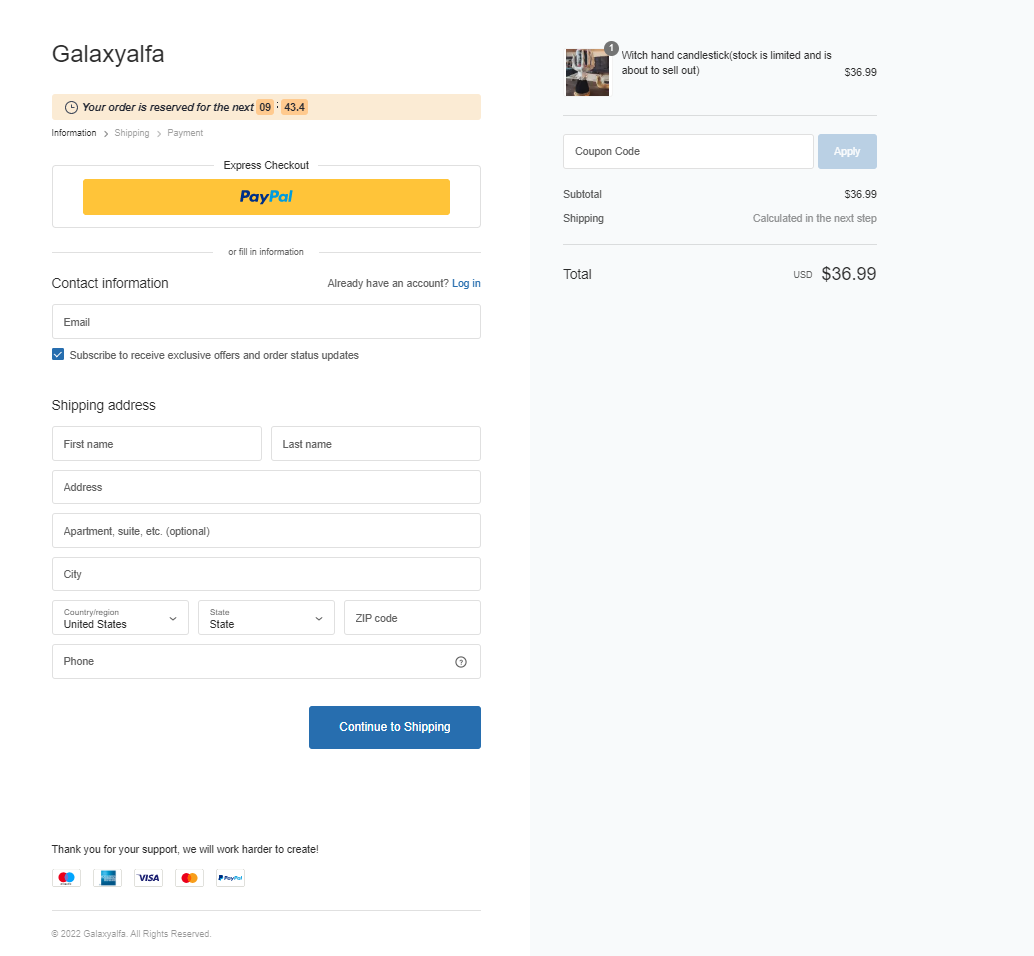
Task: Click the phone help question mark icon
Action: tap(461, 662)
